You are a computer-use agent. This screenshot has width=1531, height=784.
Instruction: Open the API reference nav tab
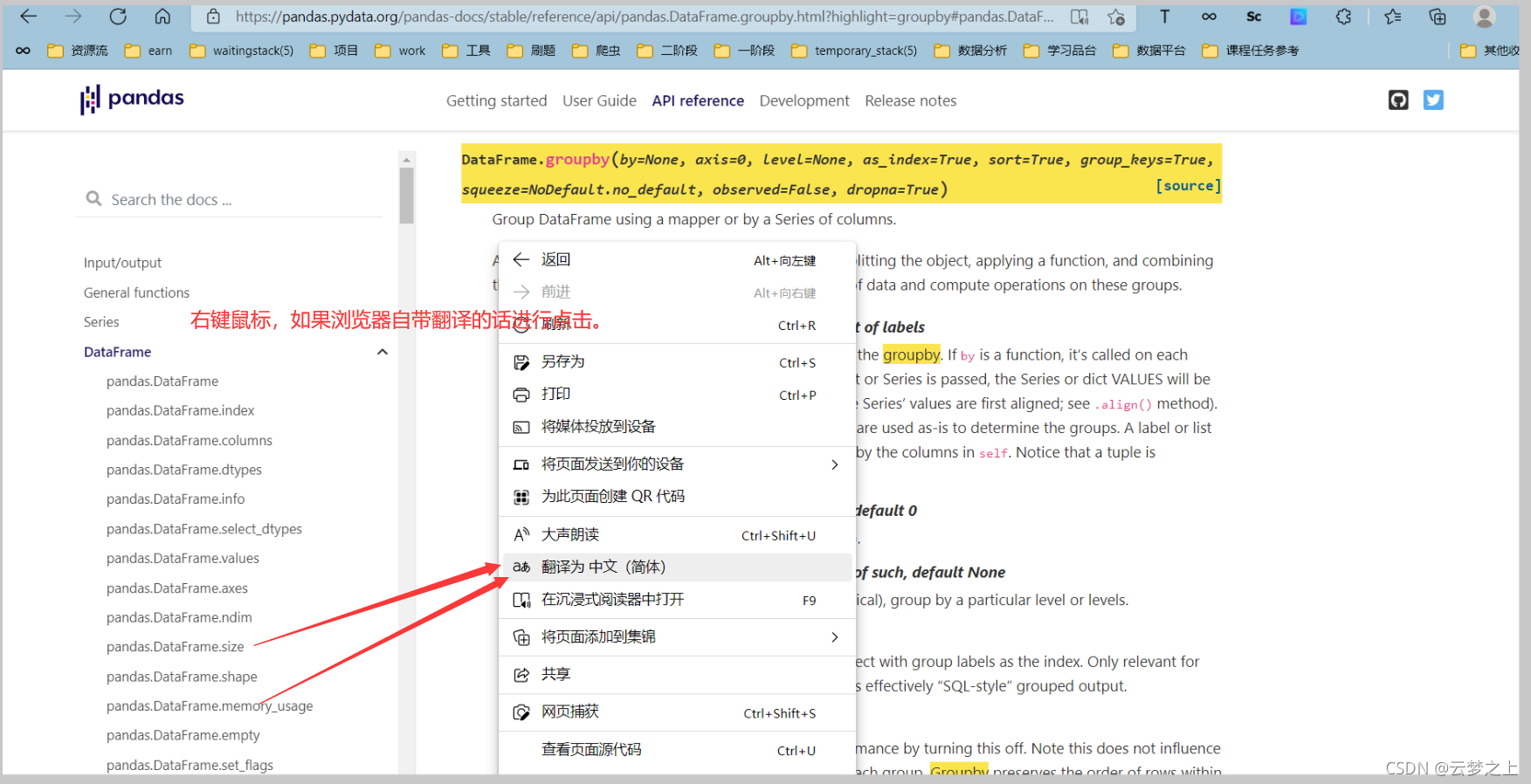[x=698, y=100]
